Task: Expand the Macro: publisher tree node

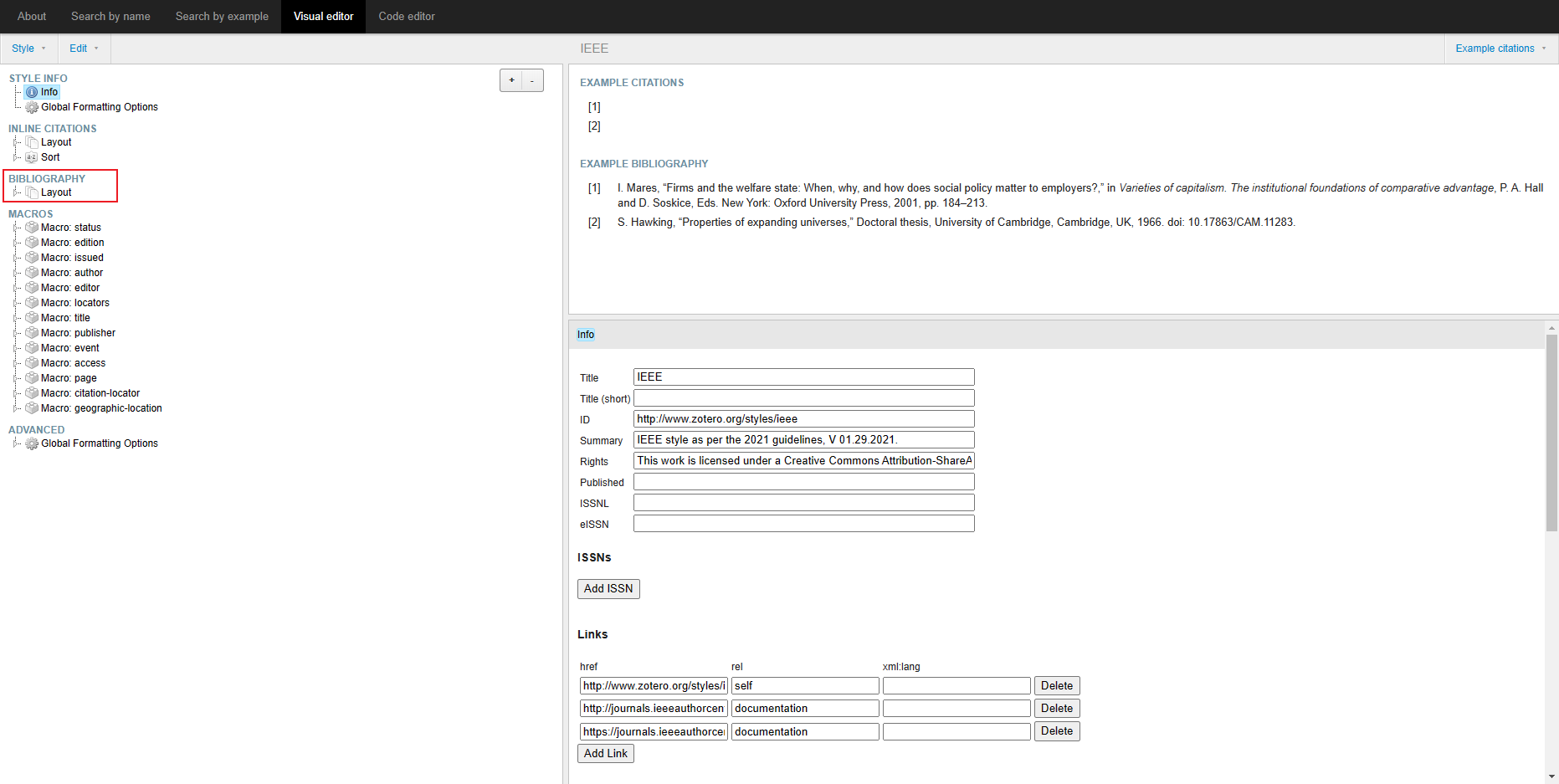Action: point(17,333)
